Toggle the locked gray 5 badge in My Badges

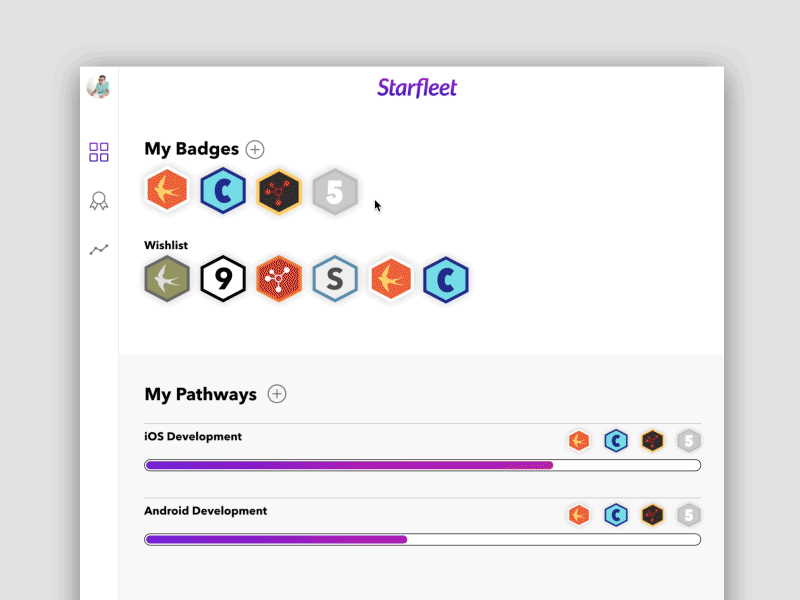[335, 191]
